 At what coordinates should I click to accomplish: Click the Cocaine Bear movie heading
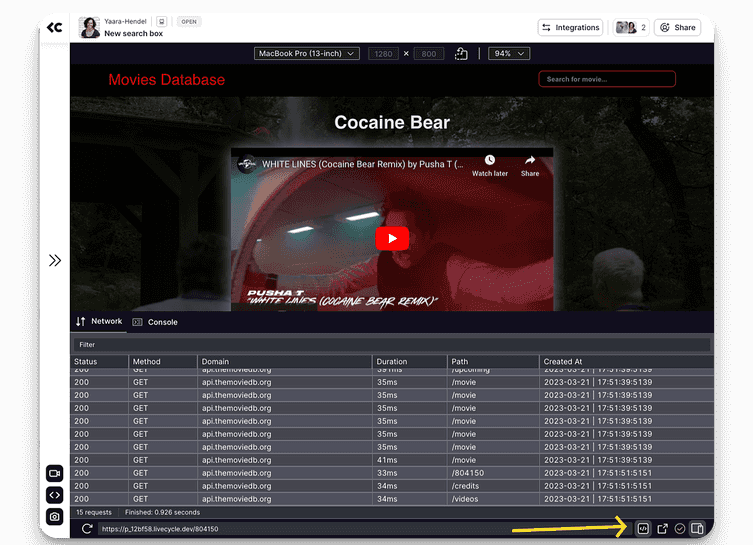click(x=392, y=122)
